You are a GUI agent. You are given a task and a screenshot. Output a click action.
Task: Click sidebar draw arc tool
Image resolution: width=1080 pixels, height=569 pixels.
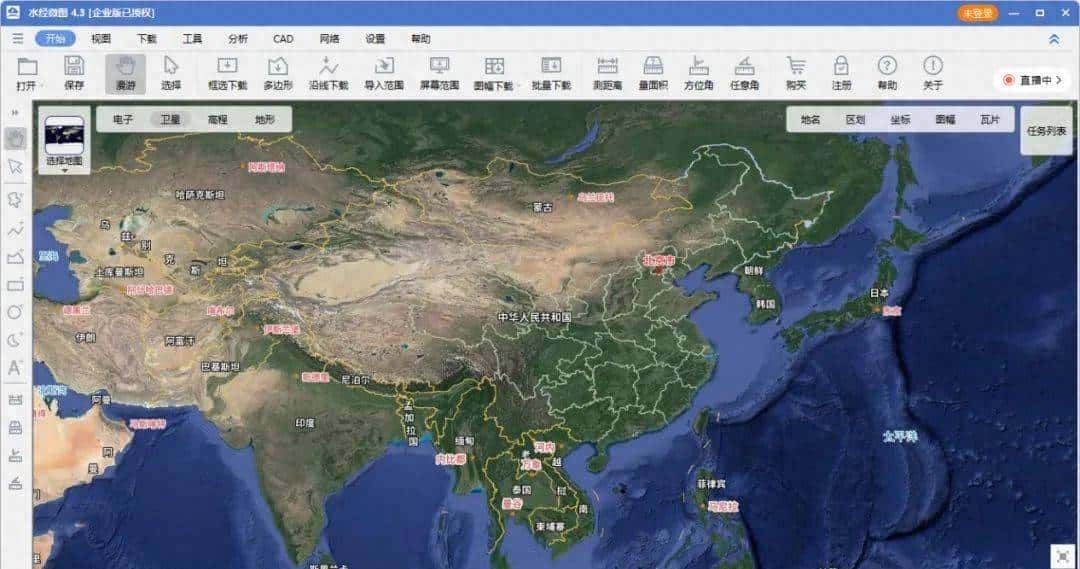15,340
